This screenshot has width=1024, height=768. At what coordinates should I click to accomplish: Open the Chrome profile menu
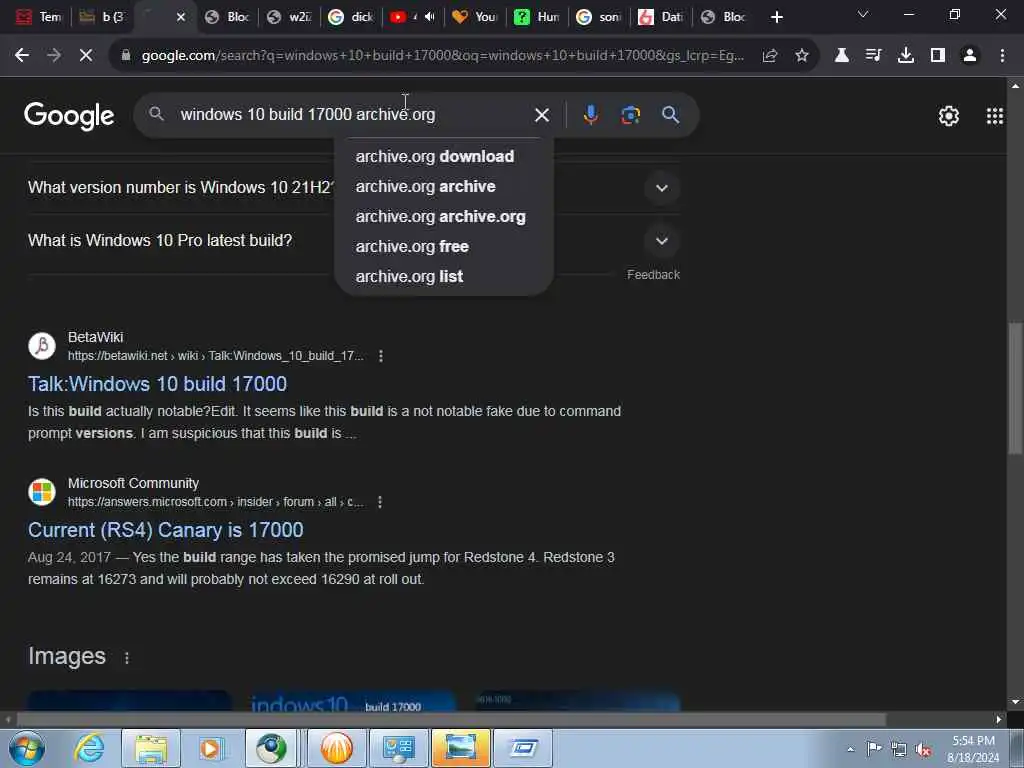(970, 56)
